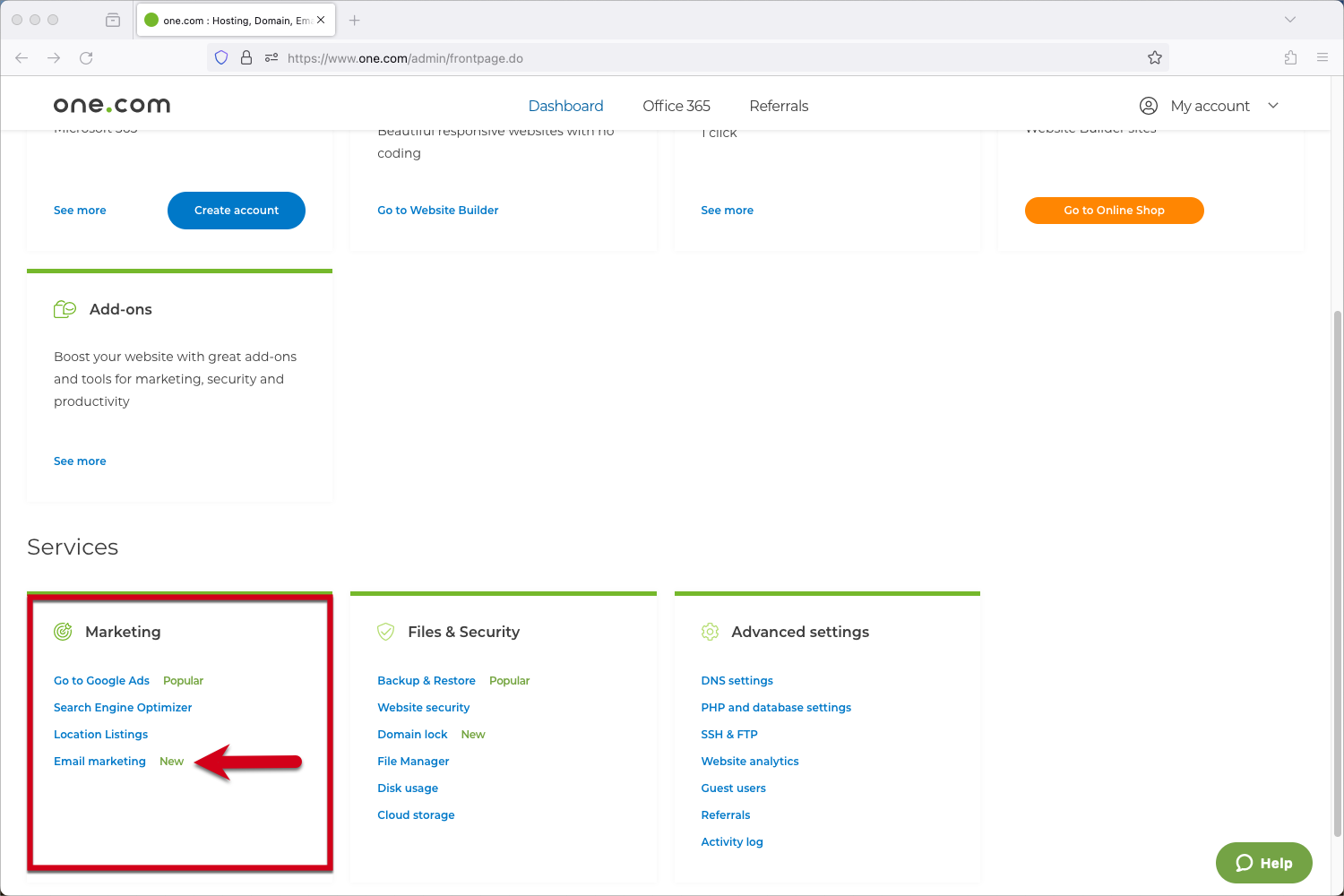This screenshot has width=1344, height=896.
Task: Reload the page
Action: 86,57
